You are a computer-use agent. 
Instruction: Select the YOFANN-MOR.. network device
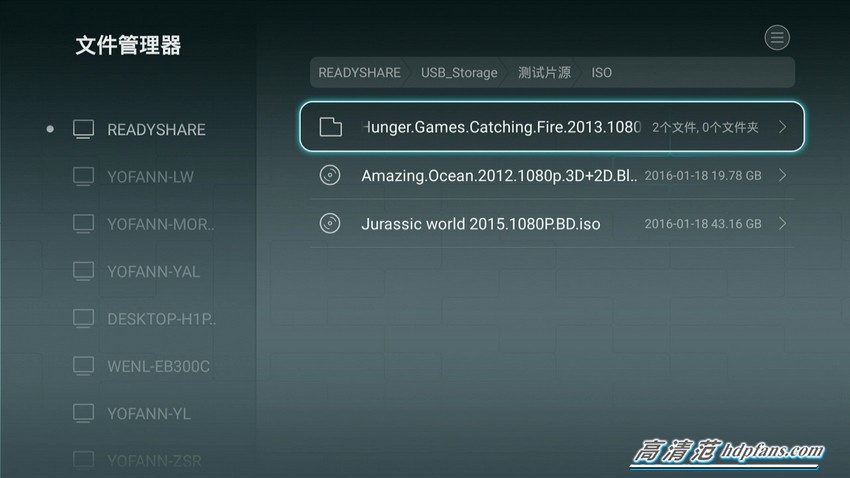[x=160, y=224]
